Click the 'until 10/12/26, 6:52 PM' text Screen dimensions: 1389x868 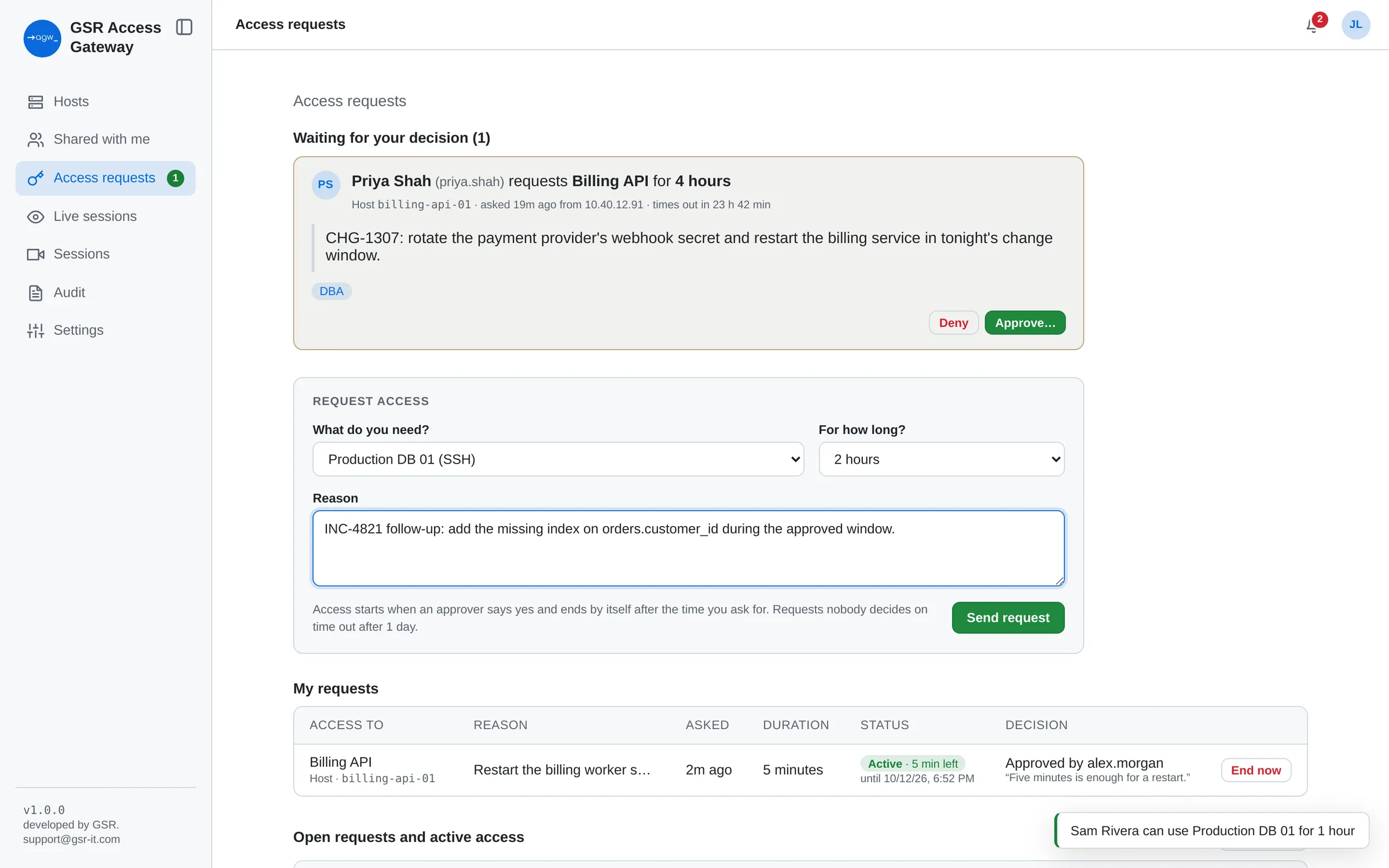(x=917, y=779)
